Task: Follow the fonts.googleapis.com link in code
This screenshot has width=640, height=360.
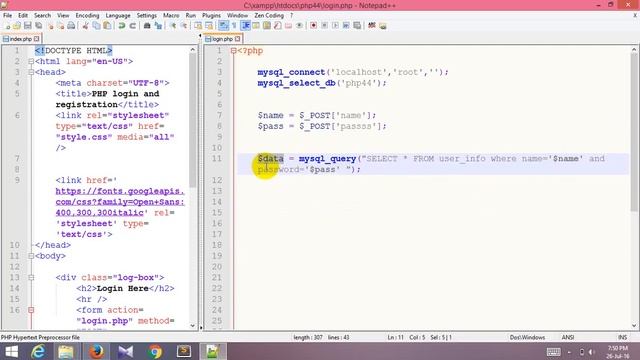Action: click(x=120, y=202)
